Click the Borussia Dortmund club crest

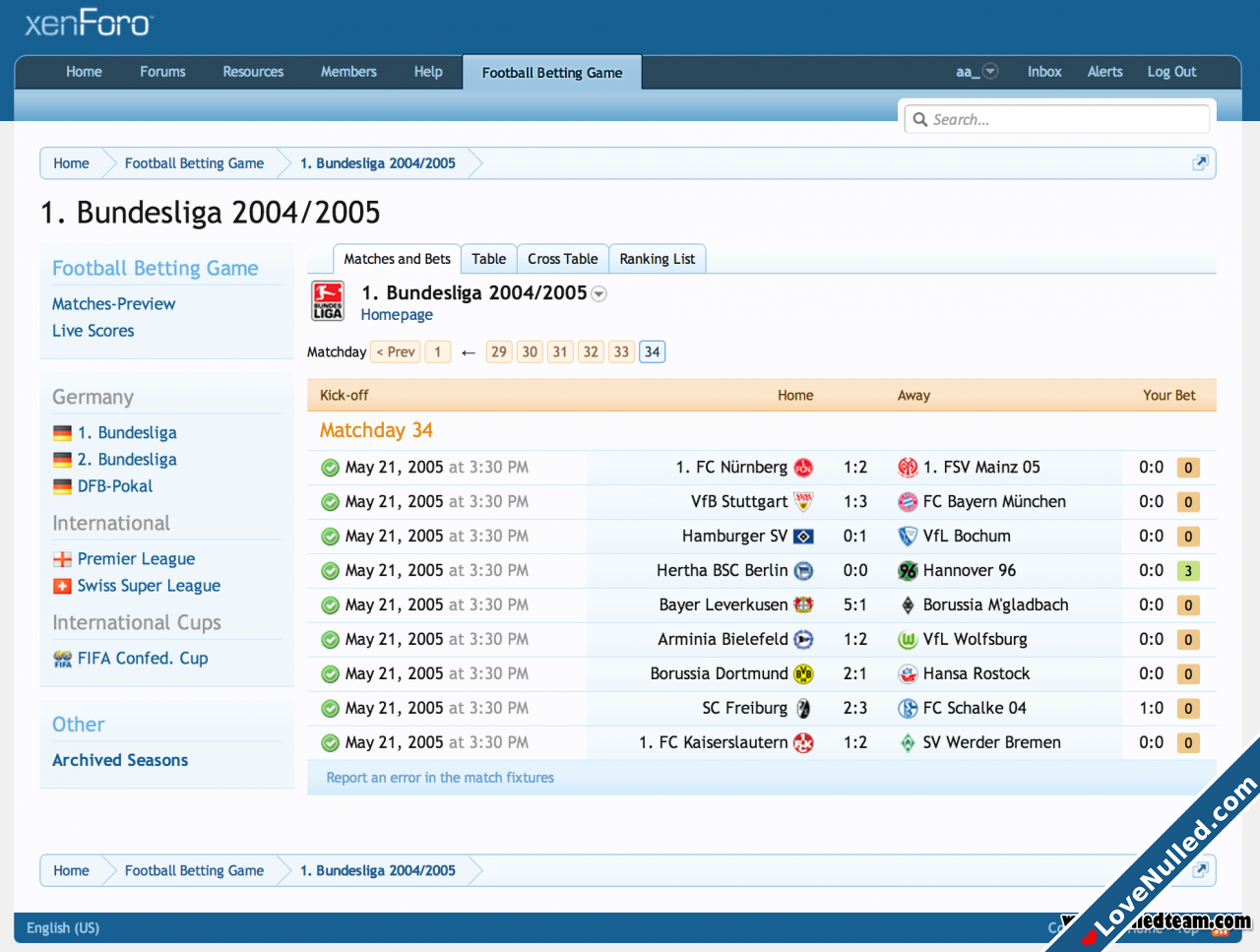tap(803, 674)
